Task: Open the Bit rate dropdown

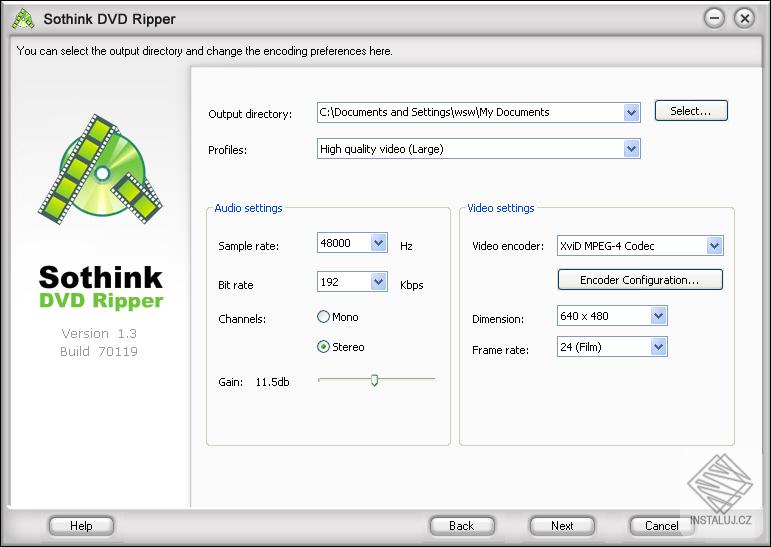Action: tap(378, 282)
